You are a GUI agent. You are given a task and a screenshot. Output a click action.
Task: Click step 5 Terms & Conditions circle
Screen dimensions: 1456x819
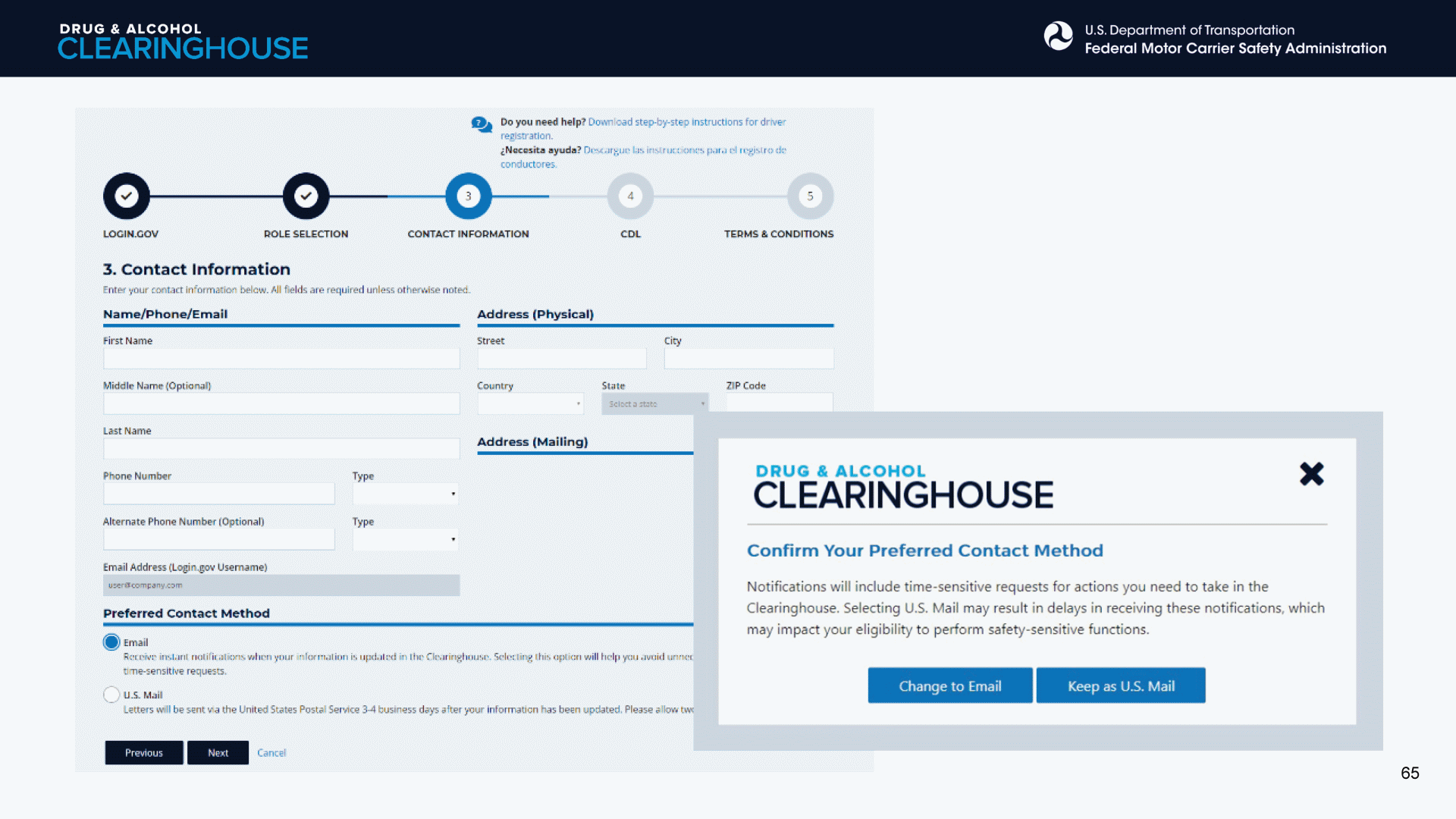click(x=810, y=196)
